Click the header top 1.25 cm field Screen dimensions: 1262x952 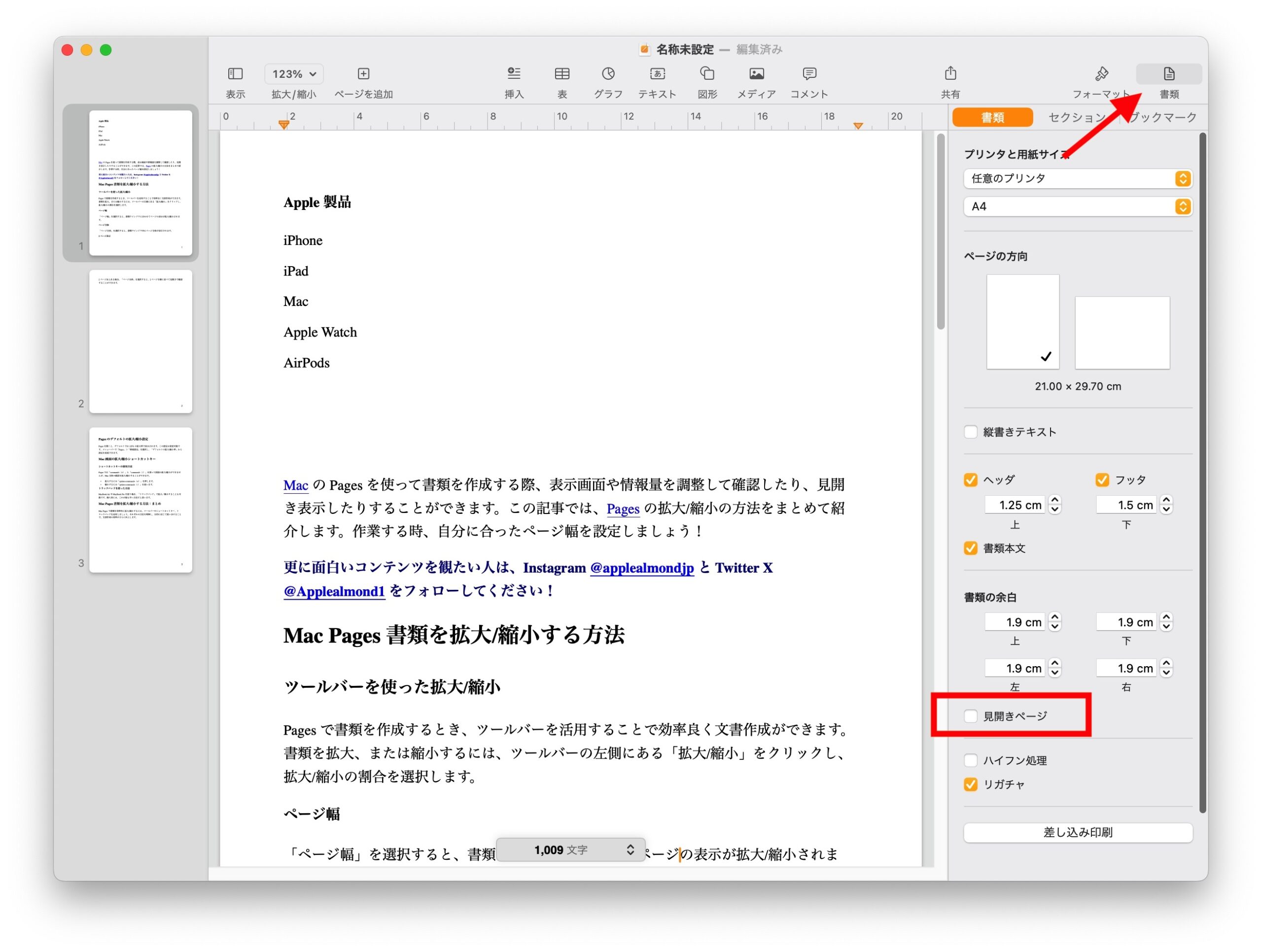1015,505
